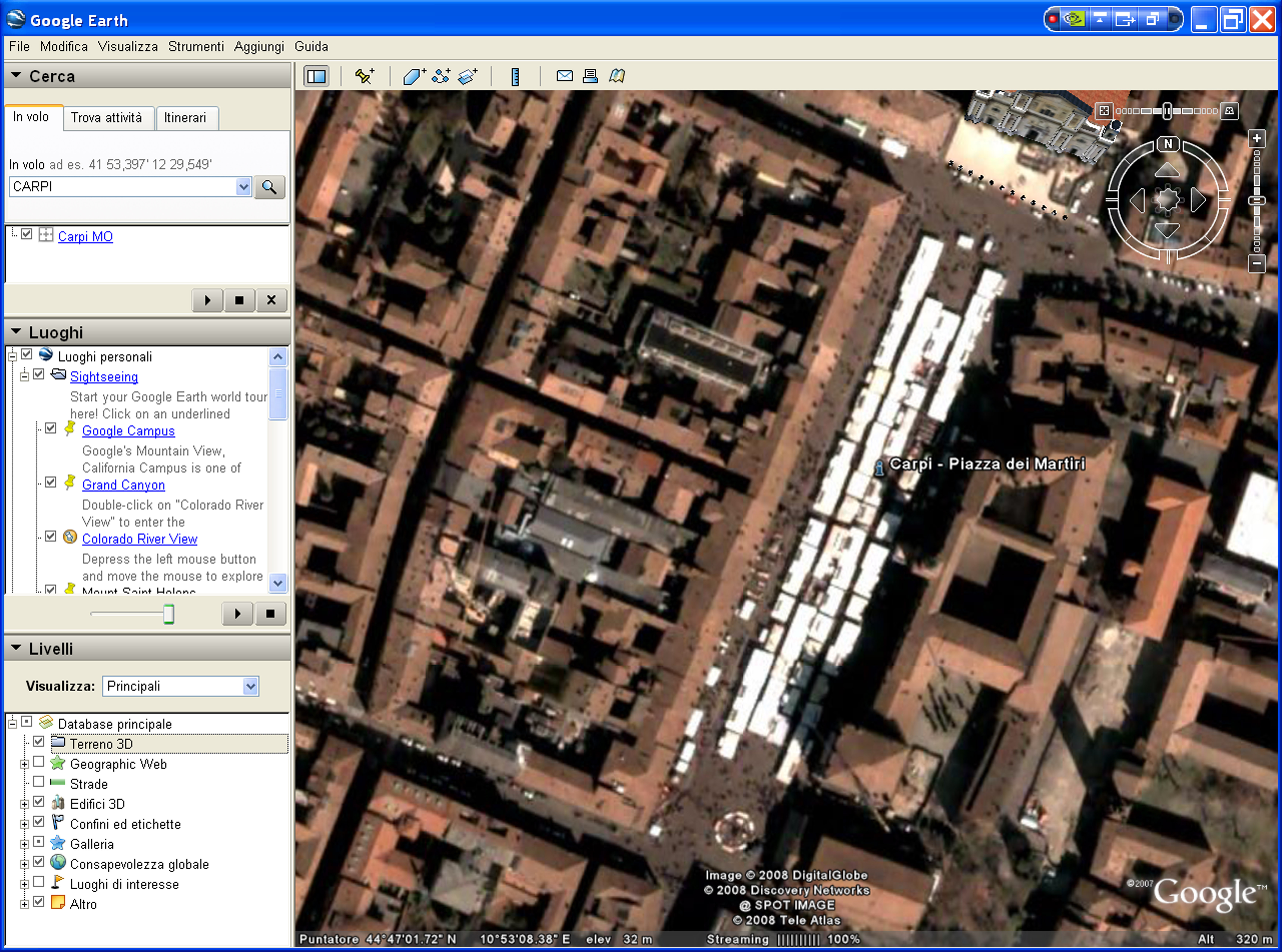Enable the Luoghi di interesse layer
Viewport: 1282px width, 952px height.
39,882
